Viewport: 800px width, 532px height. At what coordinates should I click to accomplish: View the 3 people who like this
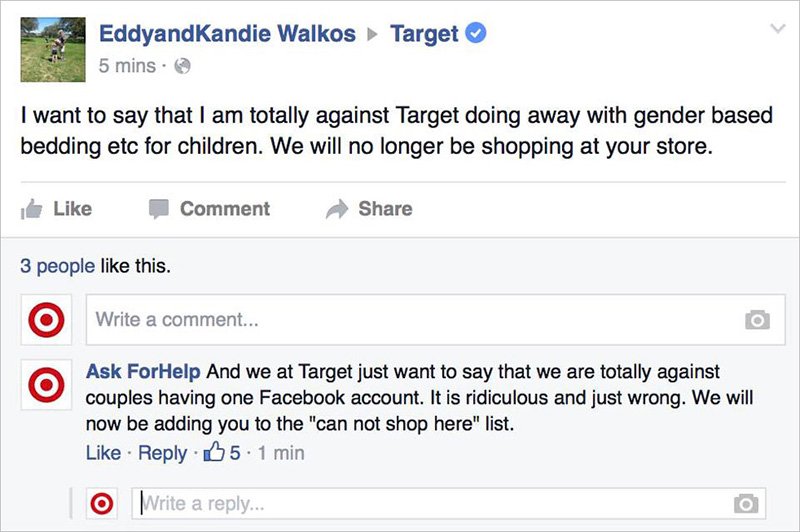coord(57,266)
